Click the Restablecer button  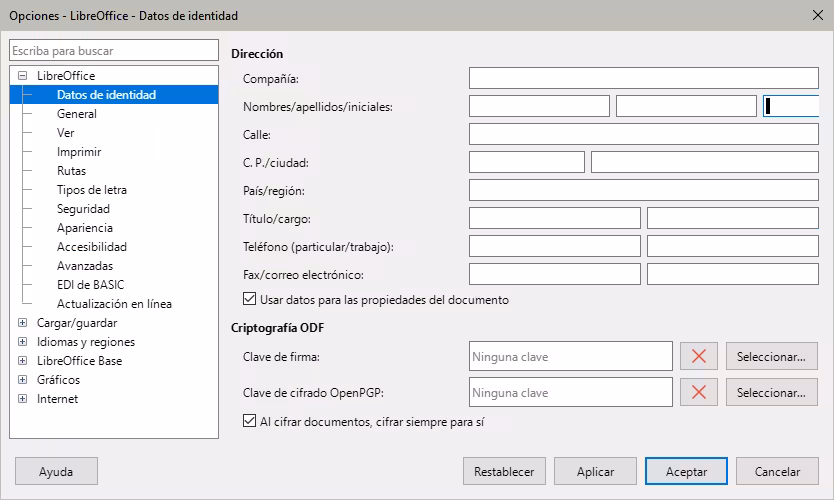[504, 471]
